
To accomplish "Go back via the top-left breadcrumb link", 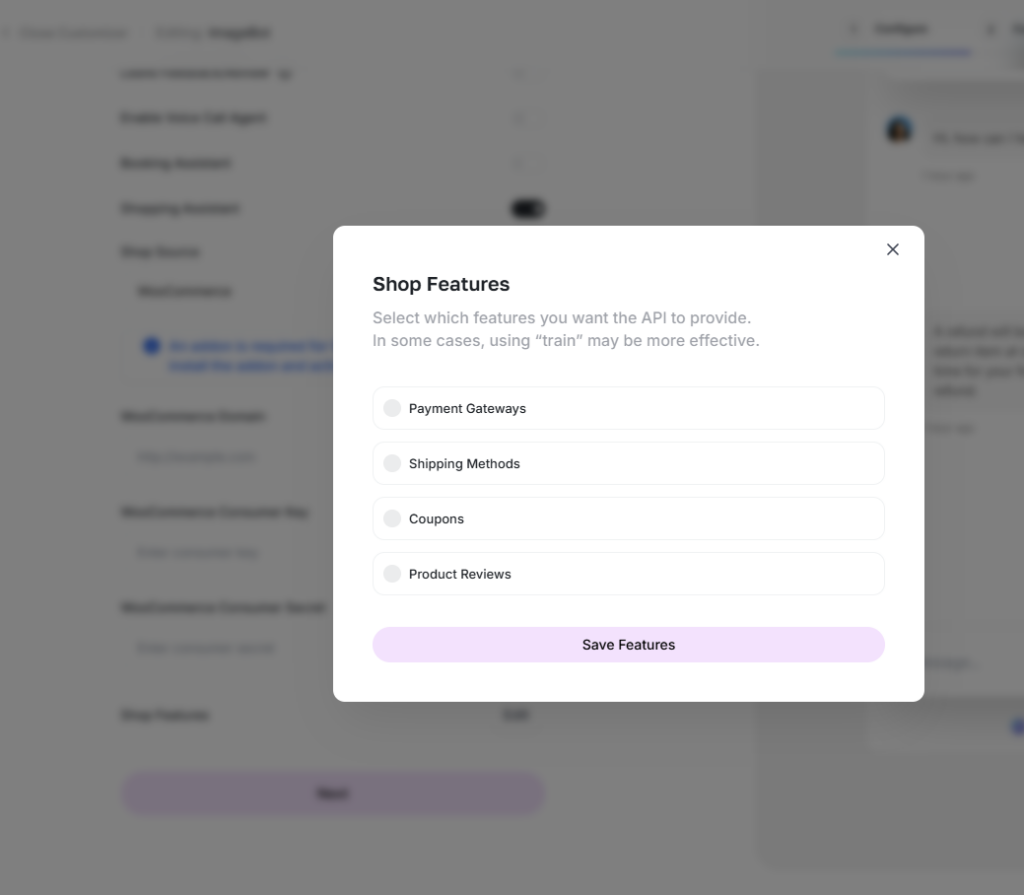I will [70, 33].
